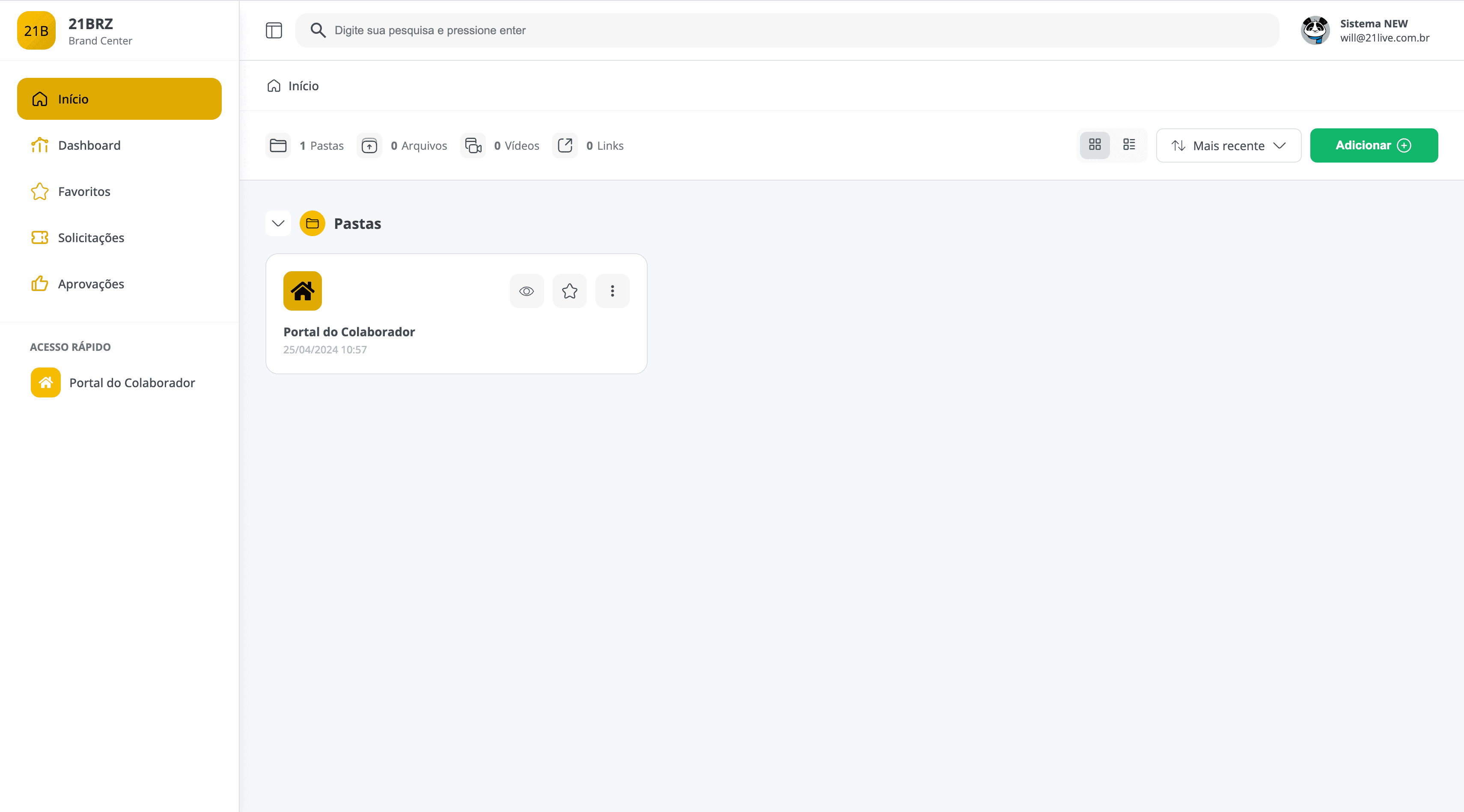Toggle the sidebar panel layout icon
Screen dimensions: 1464x812
(274, 30)
